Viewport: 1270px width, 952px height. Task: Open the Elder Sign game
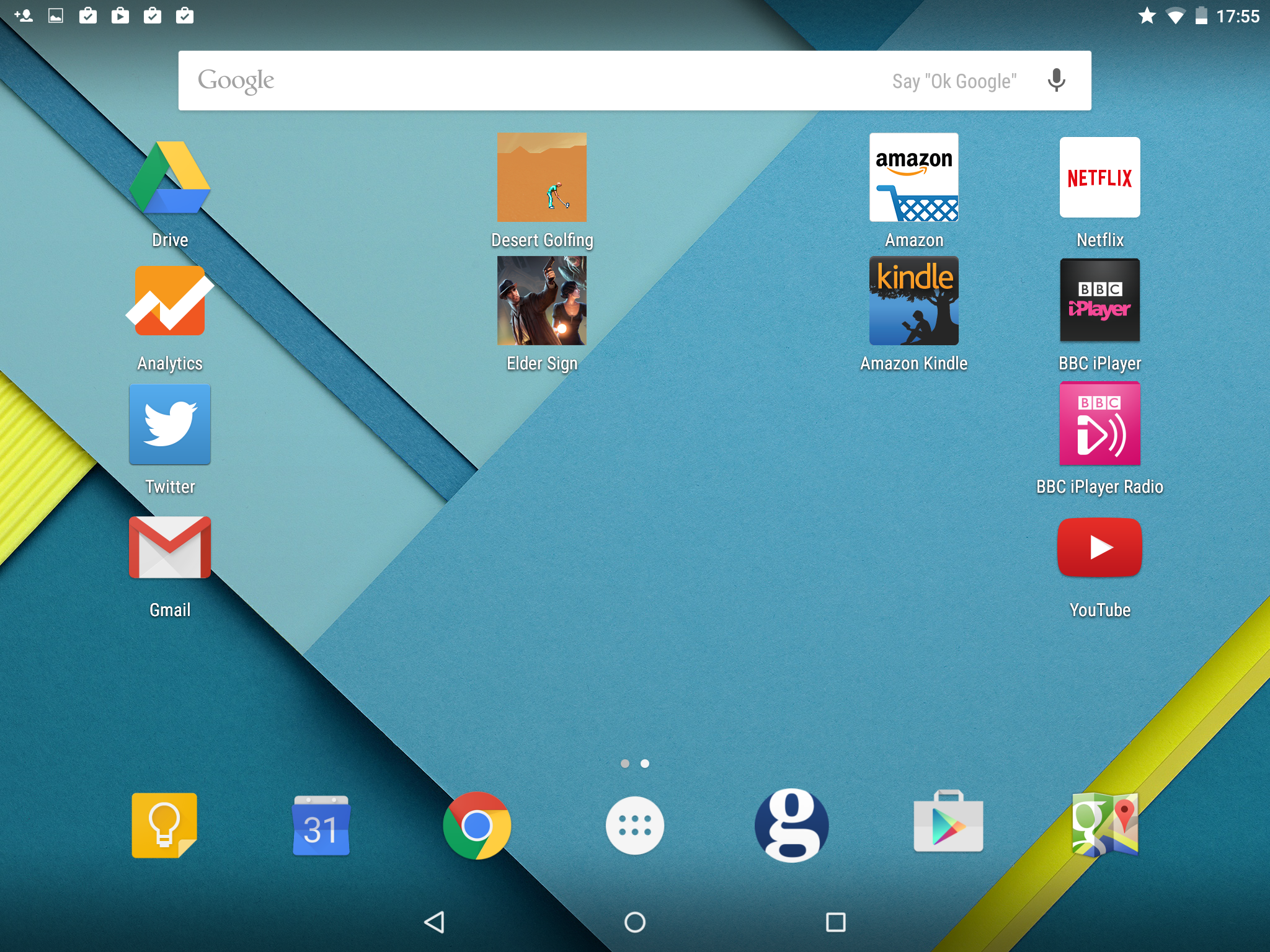[542, 301]
